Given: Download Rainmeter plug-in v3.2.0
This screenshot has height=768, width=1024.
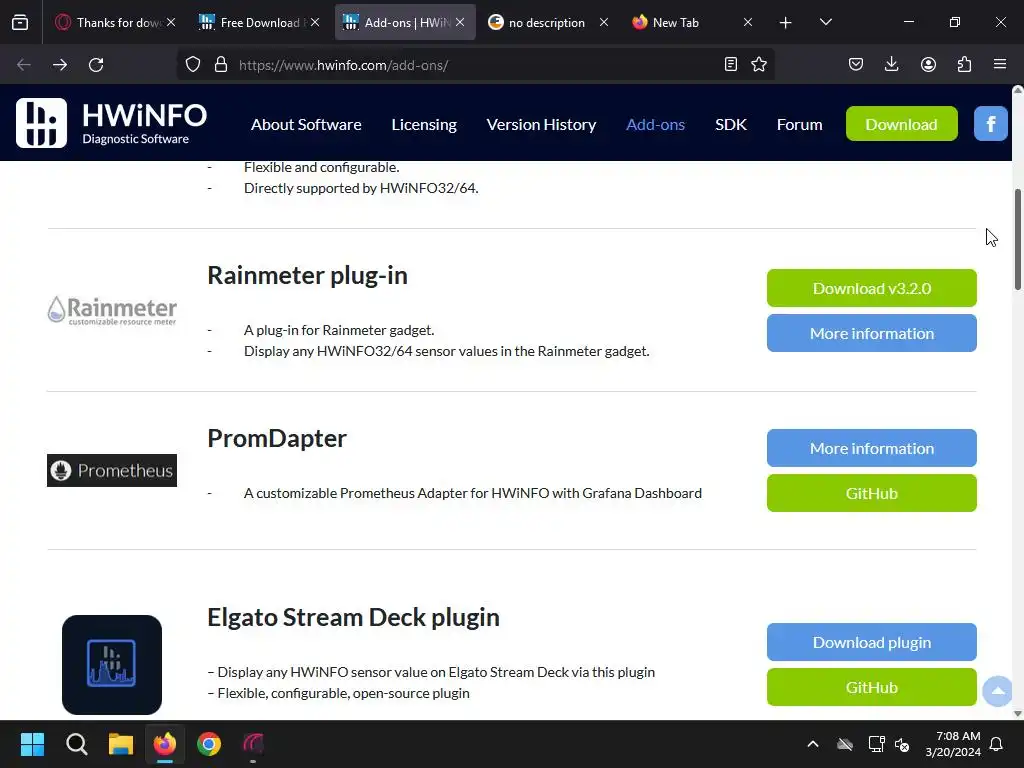Looking at the screenshot, I should pyautogui.click(x=871, y=288).
